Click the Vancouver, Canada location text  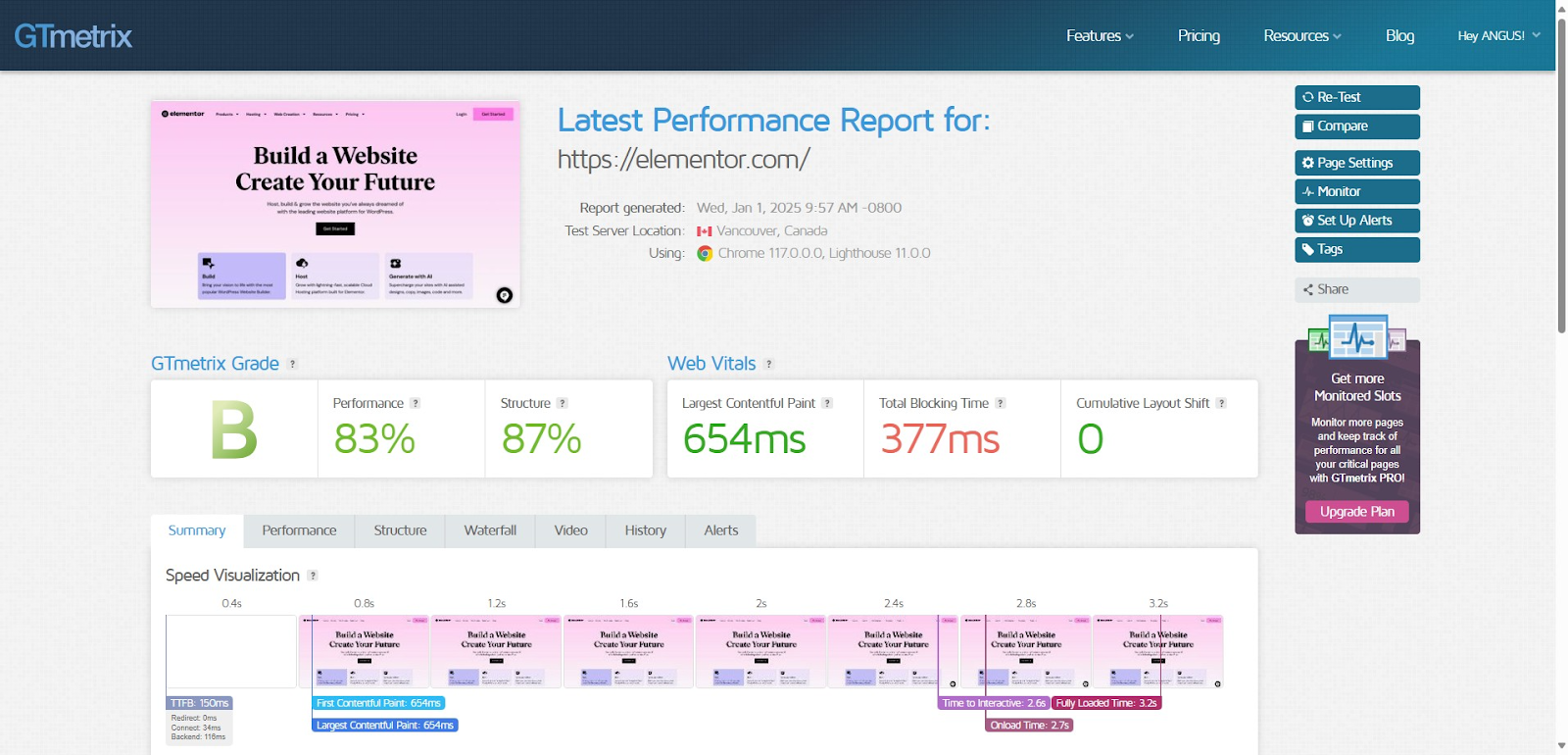(772, 231)
